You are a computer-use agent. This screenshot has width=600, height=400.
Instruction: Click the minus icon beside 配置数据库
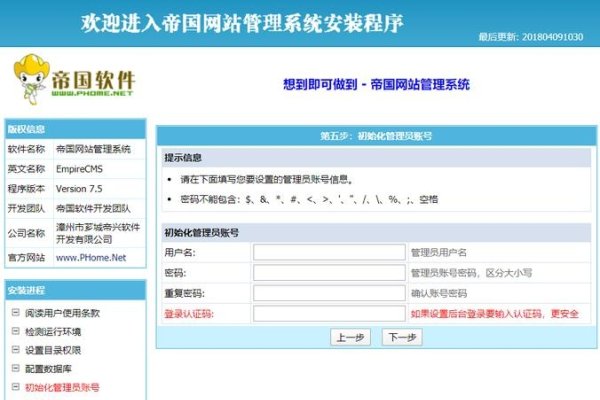tap(15, 368)
